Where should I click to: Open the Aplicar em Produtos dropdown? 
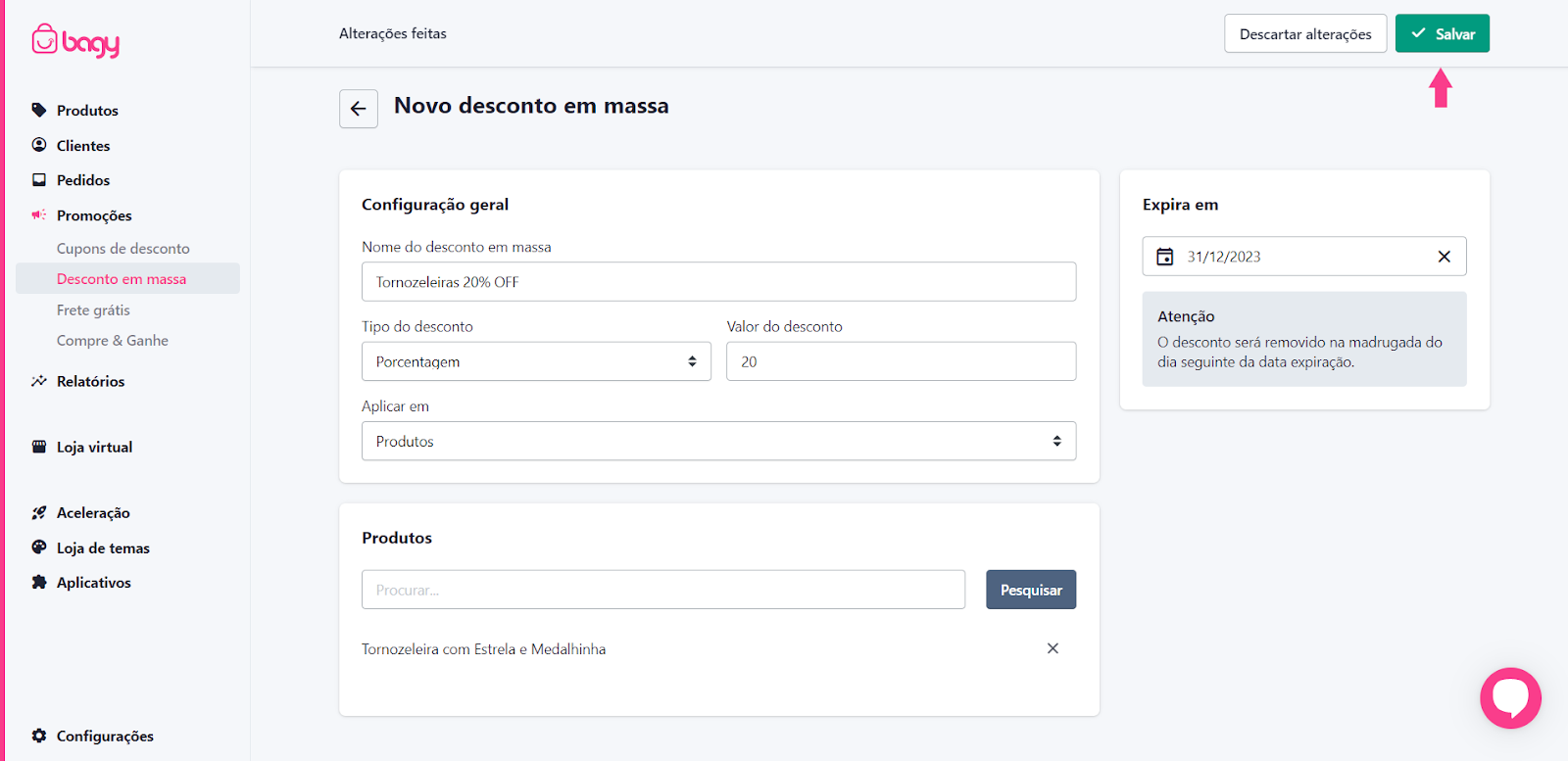click(718, 441)
